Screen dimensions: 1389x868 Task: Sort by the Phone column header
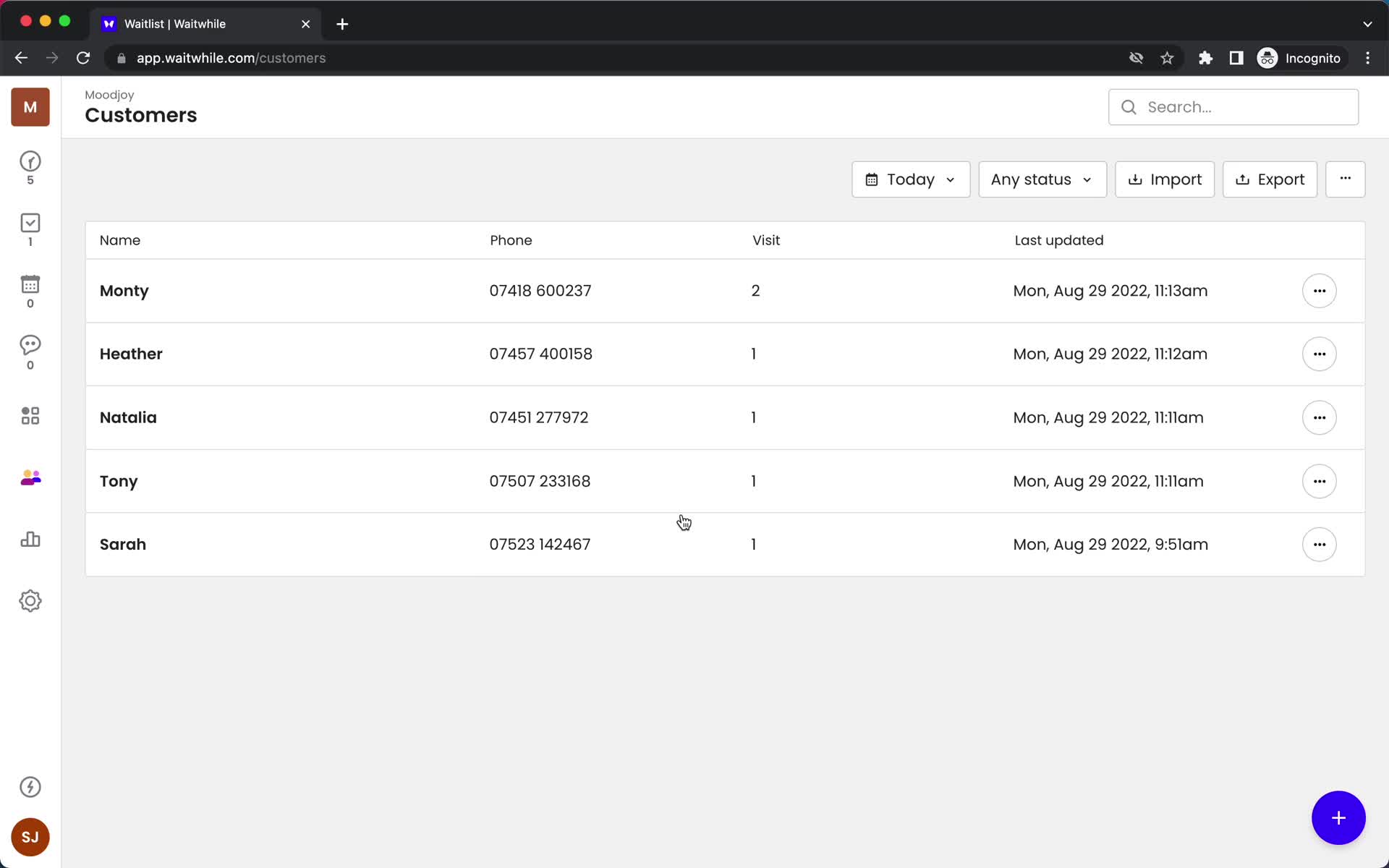pyautogui.click(x=511, y=240)
